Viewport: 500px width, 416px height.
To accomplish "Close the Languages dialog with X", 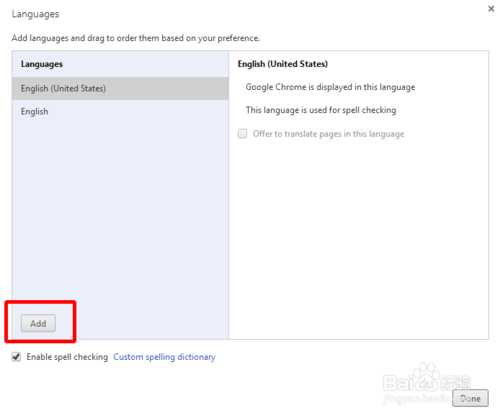I will click(491, 9).
